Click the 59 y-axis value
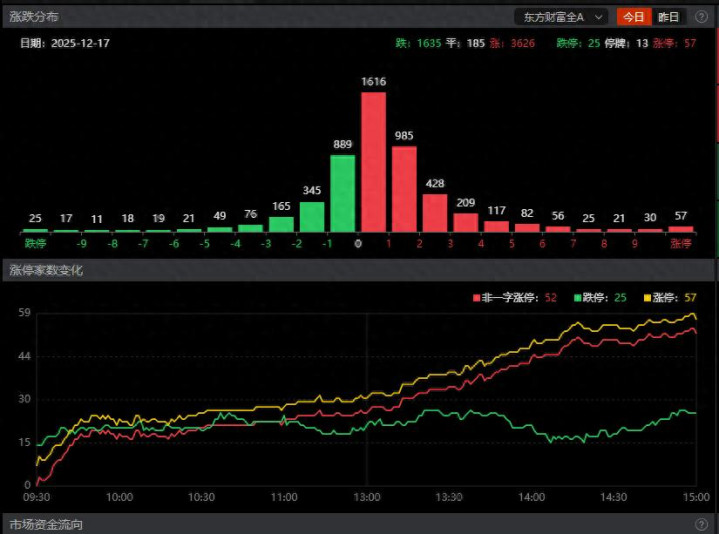 tap(24, 313)
